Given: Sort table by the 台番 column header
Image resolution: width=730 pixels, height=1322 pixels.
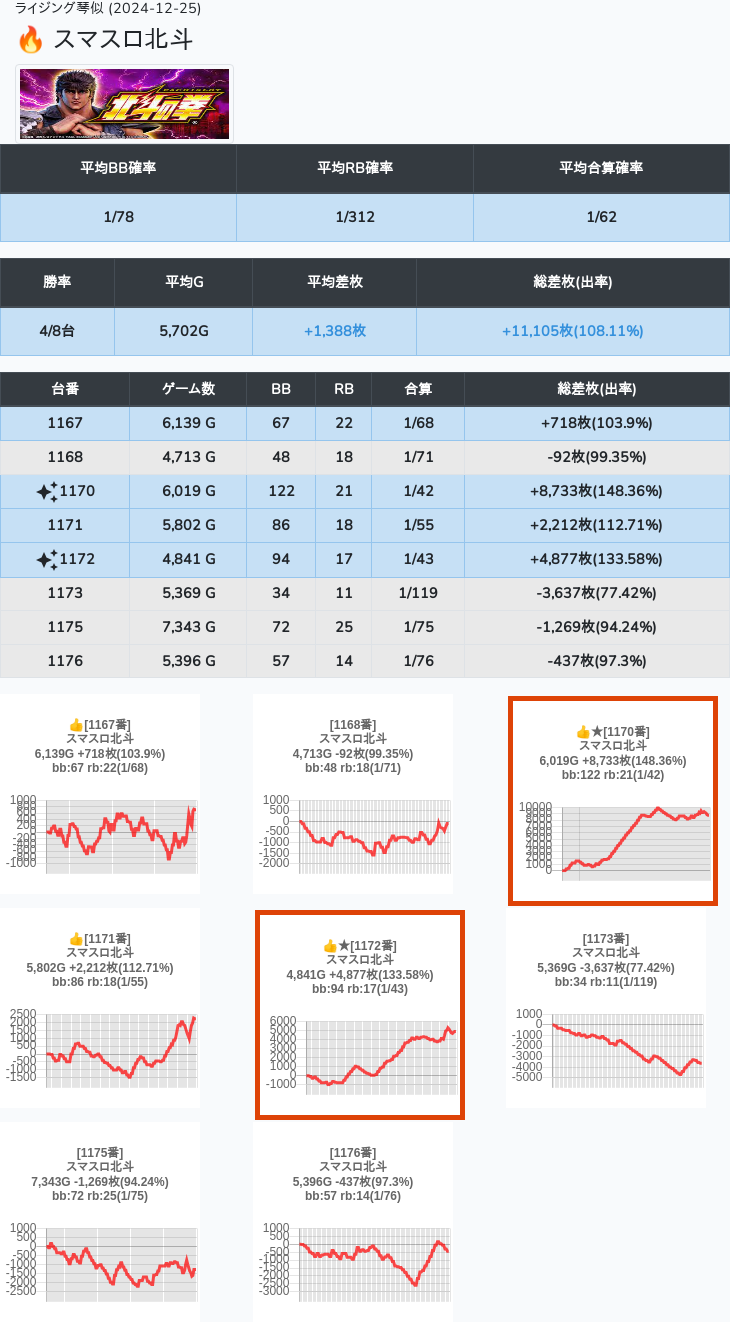Looking at the screenshot, I should point(65,389).
